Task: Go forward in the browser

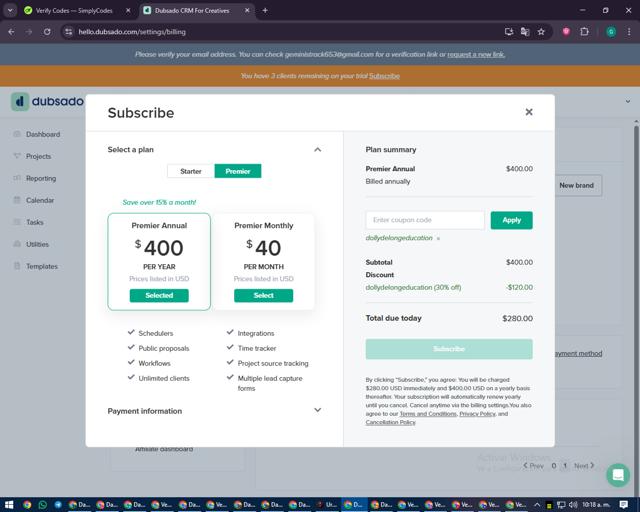Action: [29, 32]
